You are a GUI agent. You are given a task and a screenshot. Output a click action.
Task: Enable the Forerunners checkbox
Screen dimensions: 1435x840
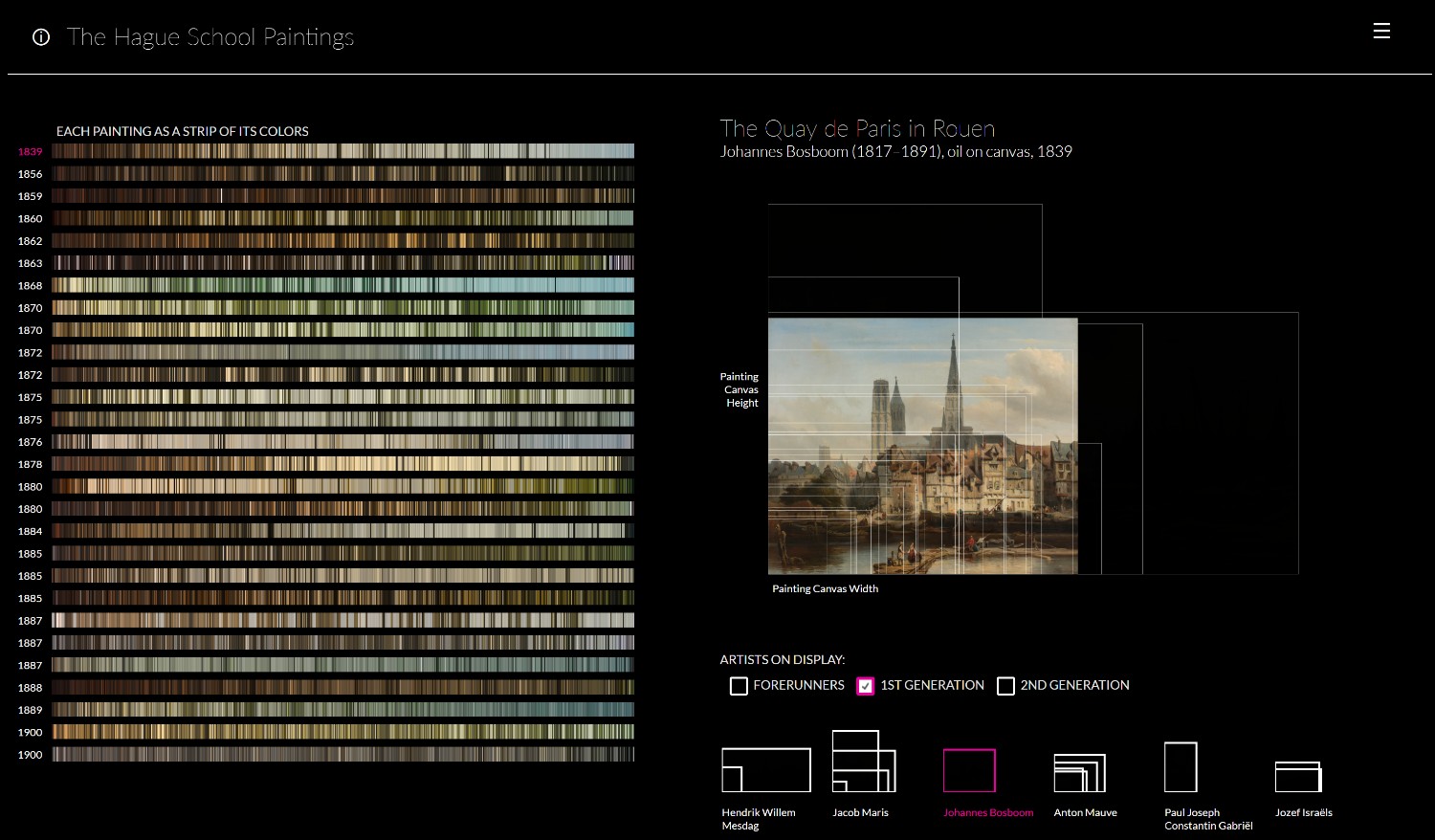(739, 686)
